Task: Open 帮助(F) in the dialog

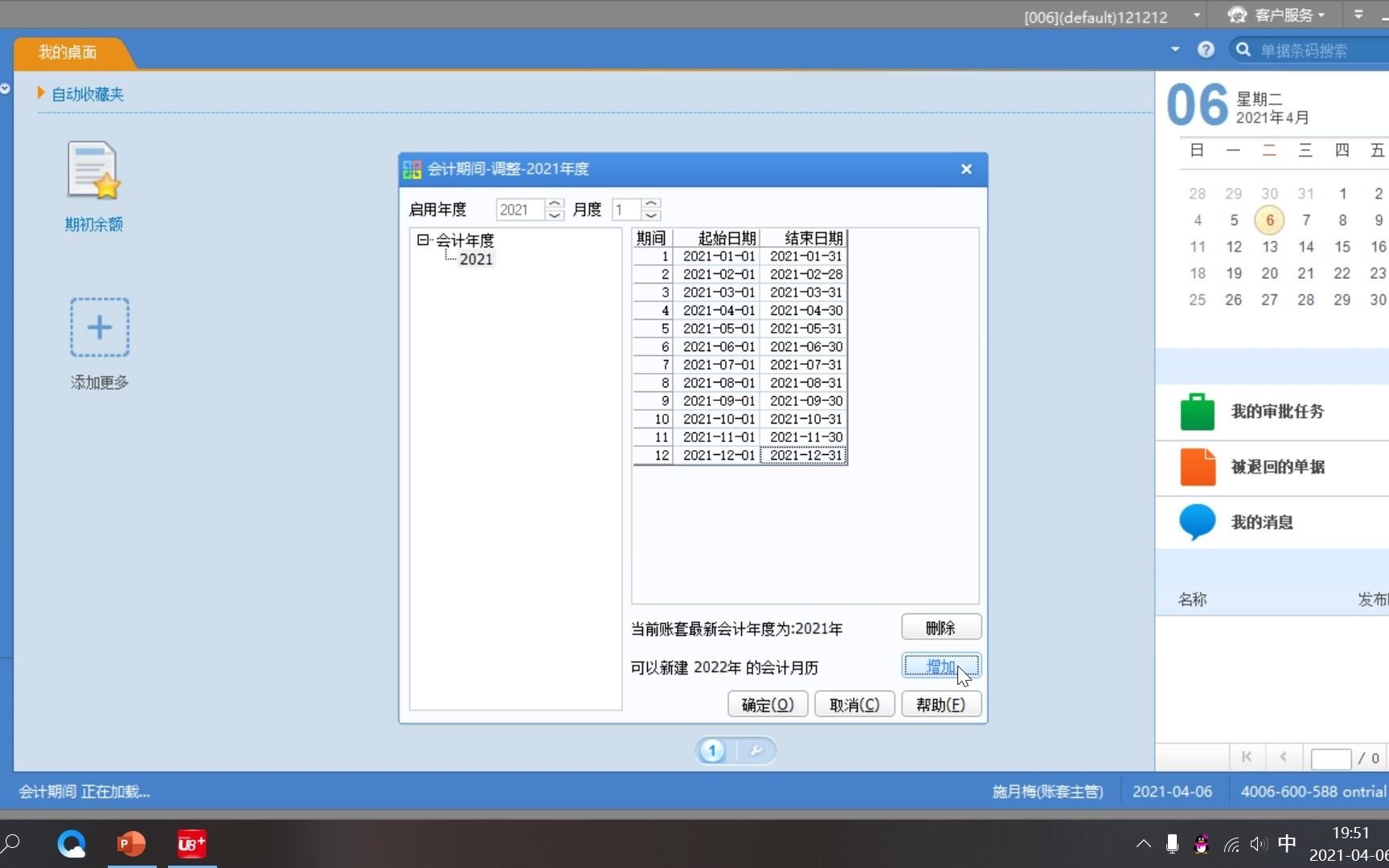Action: 941,705
